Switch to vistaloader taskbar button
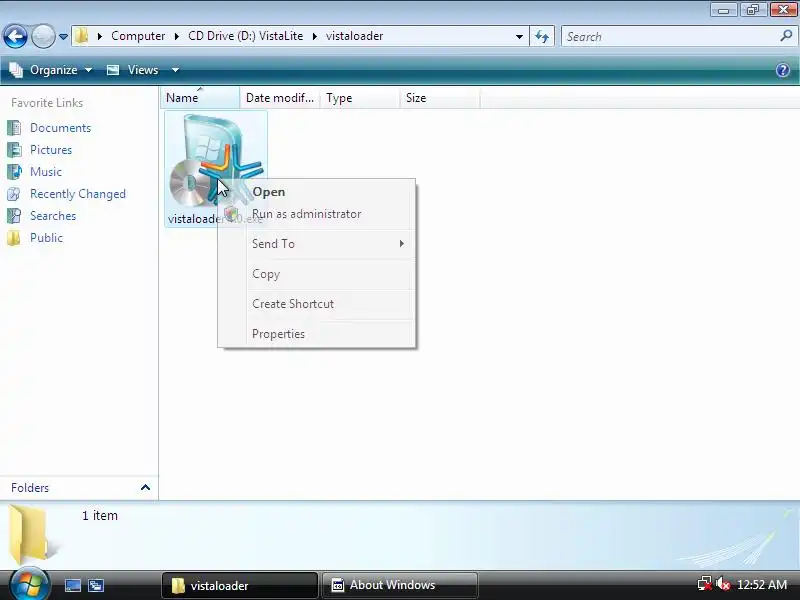The image size is (800, 600). 239,585
